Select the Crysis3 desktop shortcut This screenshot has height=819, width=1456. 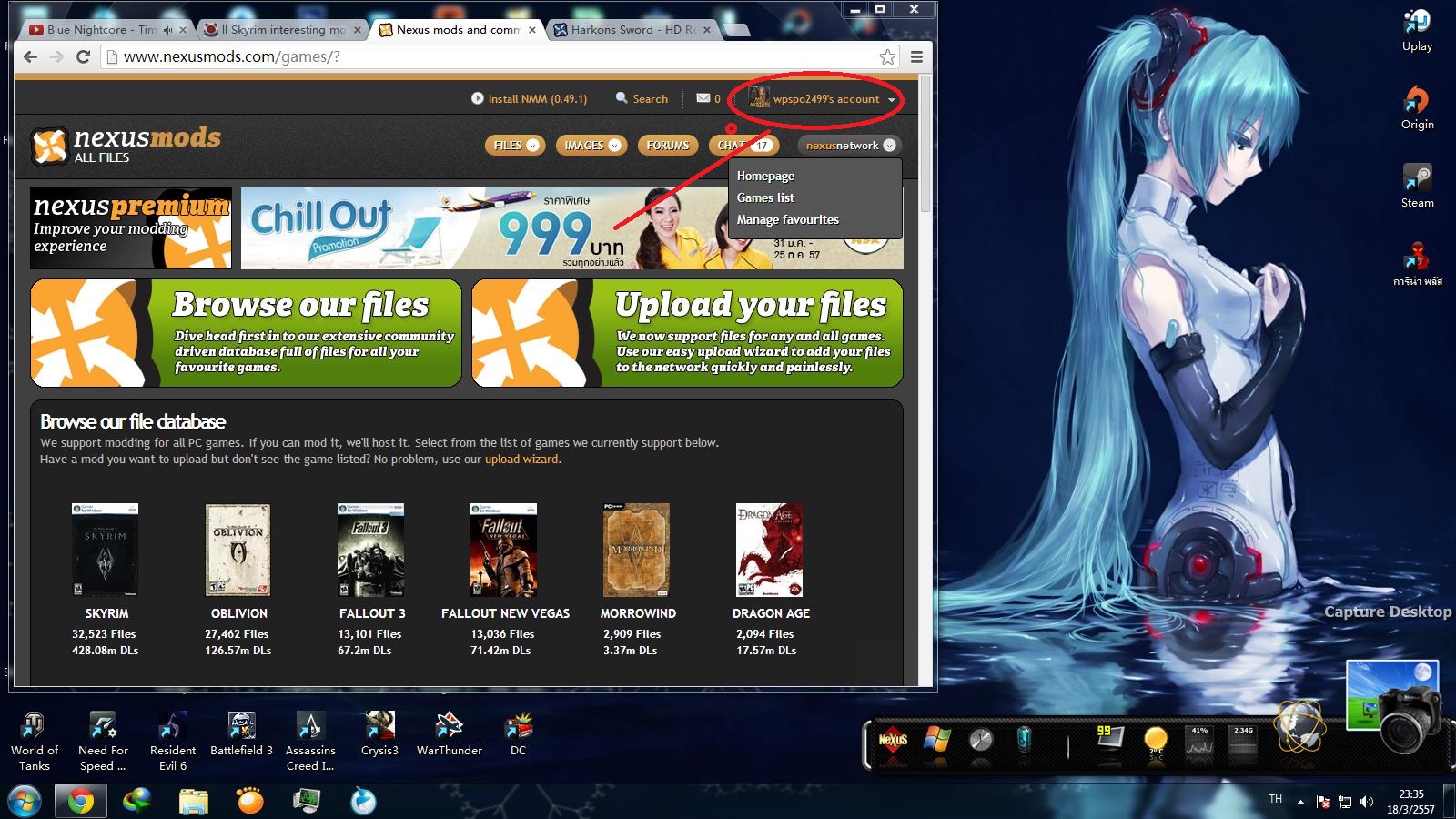[379, 734]
